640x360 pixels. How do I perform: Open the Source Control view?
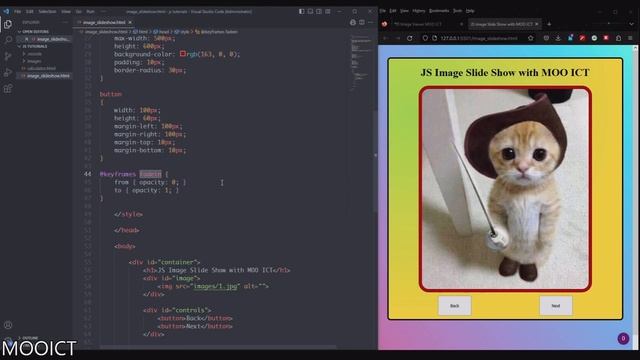point(8,56)
